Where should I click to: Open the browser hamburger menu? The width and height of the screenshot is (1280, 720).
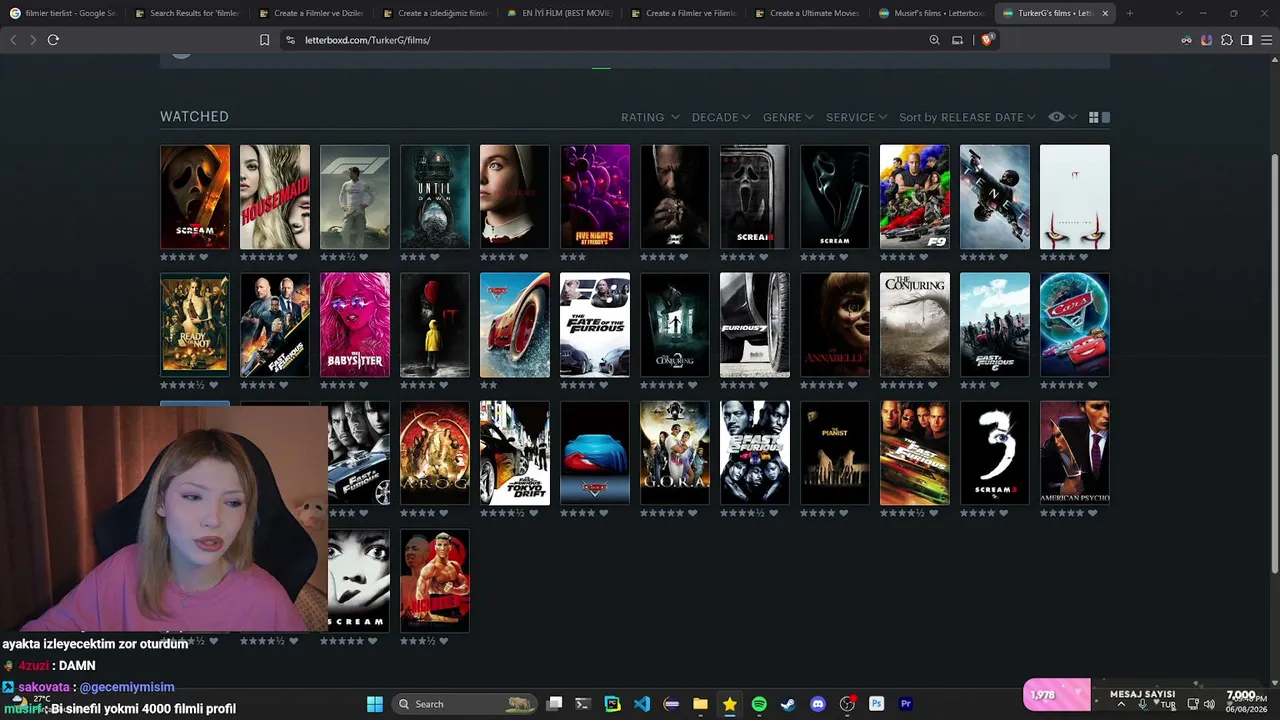(1265, 40)
